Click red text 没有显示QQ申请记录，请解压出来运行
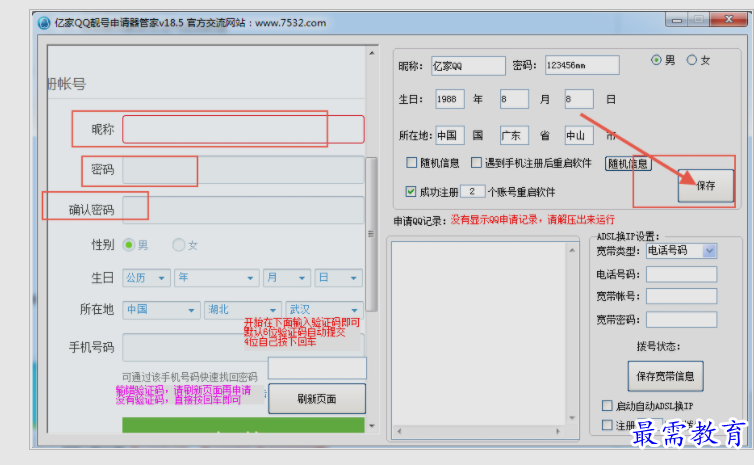 click(x=532, y=220)
